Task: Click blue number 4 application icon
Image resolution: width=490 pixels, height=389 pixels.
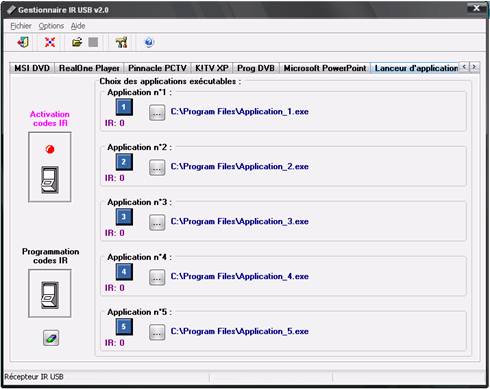Action: 124,272
